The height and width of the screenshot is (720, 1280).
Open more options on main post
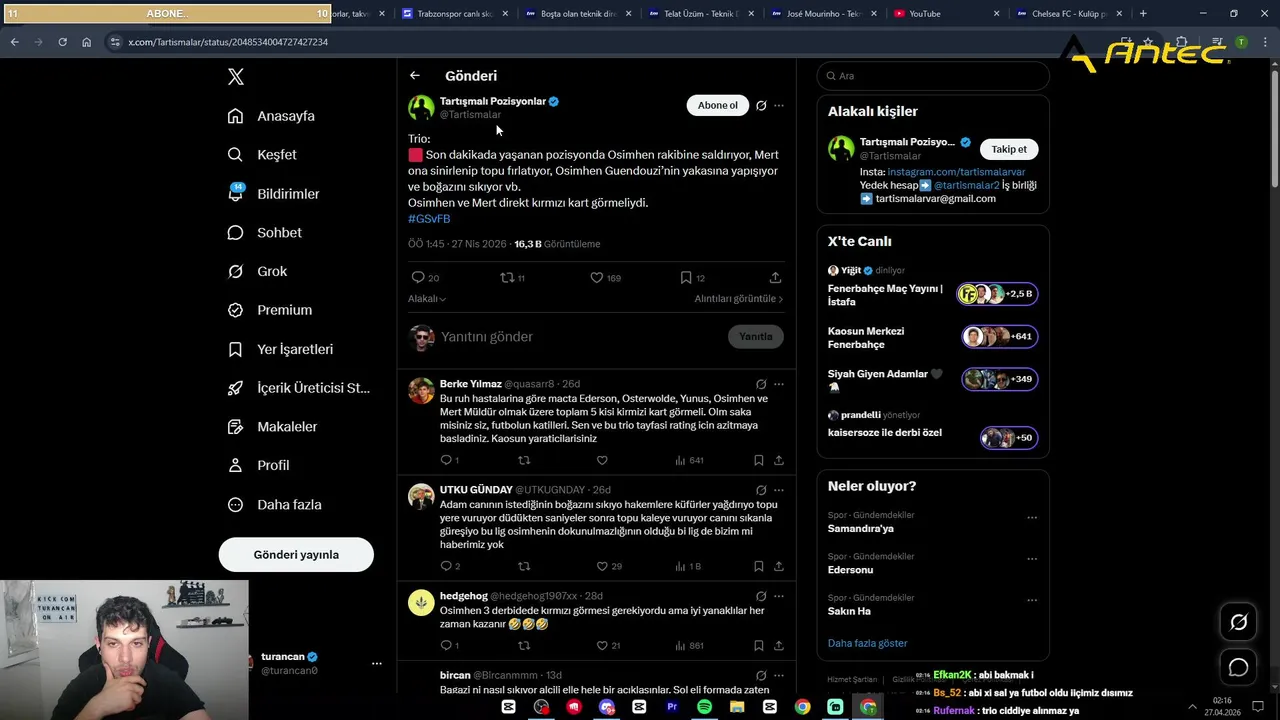pos(779,105)
